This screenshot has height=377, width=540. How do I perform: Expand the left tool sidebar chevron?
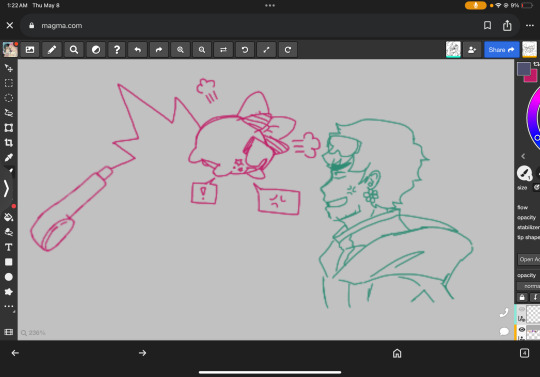click(x=6, y=188)
